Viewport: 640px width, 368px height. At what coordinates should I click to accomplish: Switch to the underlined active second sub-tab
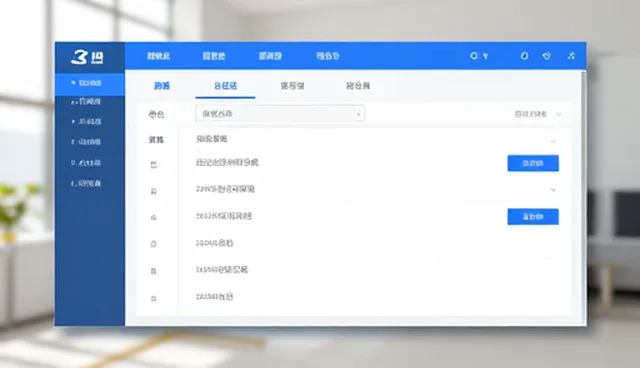point(225,86)
